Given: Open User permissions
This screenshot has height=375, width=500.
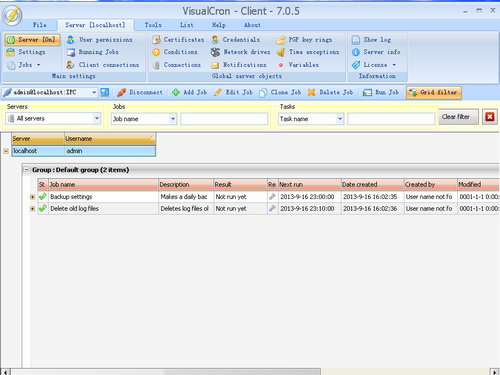Looking at the screenshot, I should (x=100, y=40).
